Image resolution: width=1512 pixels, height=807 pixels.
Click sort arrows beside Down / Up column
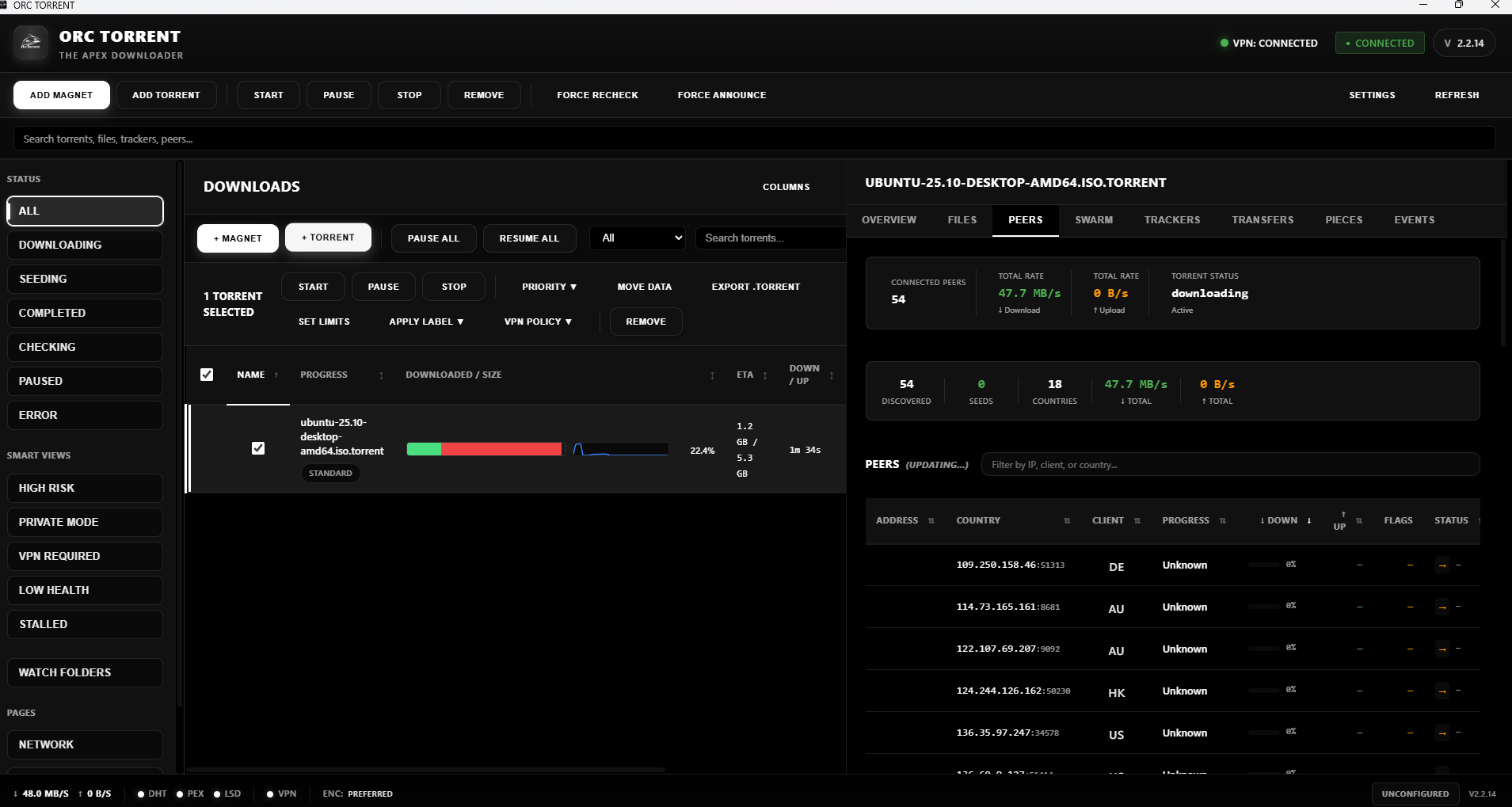pyautogui.click(x=832, y=375)
